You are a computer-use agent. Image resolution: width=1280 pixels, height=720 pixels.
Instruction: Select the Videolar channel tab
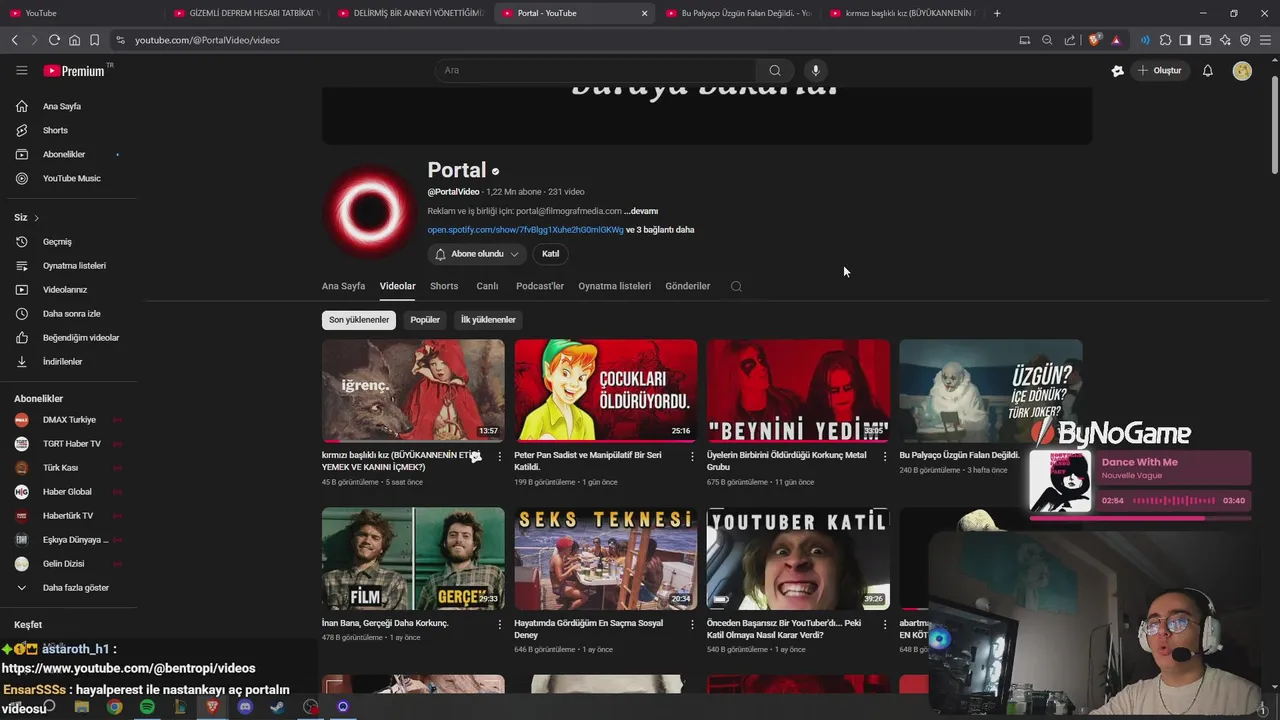pyautogui.click(x=397, y=286)
